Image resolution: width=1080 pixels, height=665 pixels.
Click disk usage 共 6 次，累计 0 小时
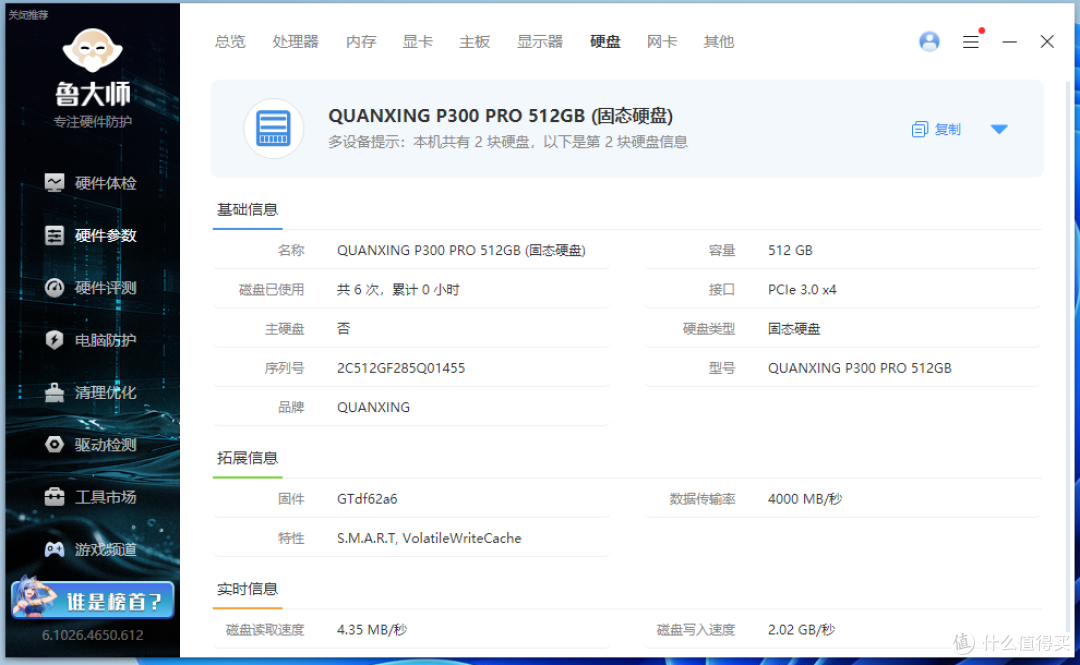click(x=398, y=289)
